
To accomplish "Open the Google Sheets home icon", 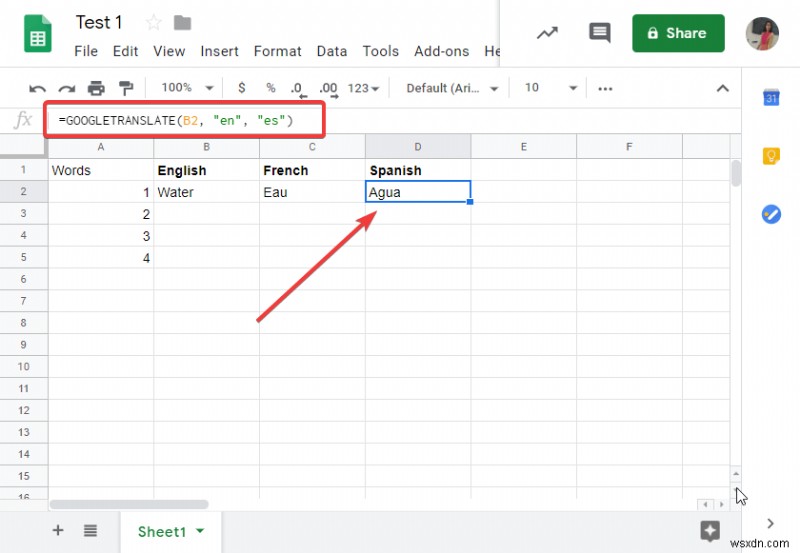I will (x=38, y=34).
